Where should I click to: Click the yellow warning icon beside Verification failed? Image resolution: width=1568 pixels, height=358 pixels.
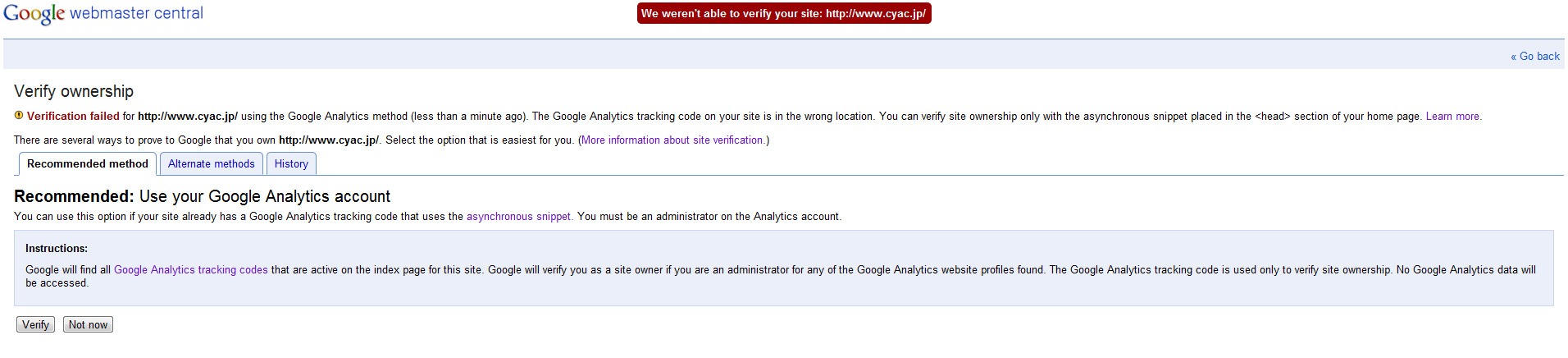coord(19,116)
